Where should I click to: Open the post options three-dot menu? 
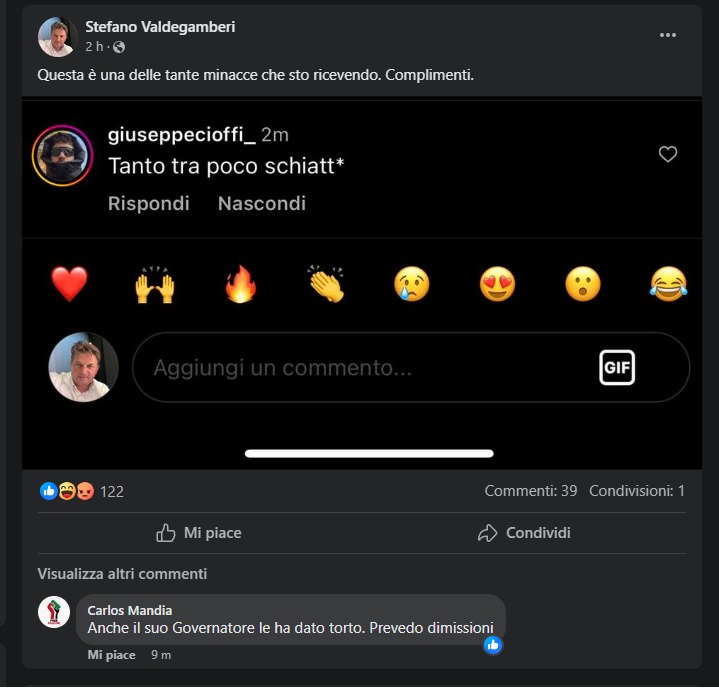point(668,35)
